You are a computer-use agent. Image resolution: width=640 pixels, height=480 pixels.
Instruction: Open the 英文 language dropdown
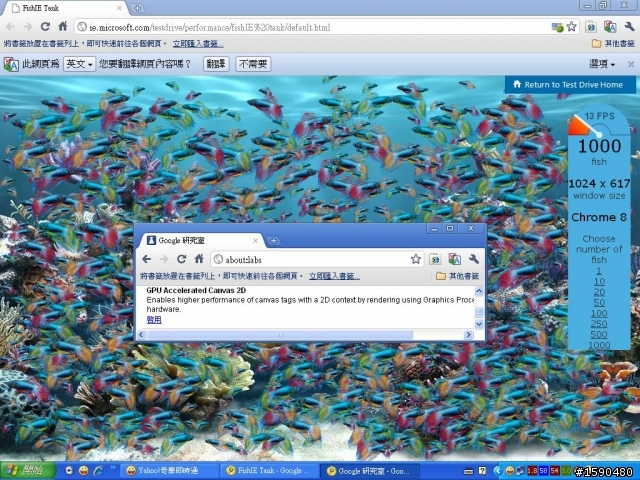80,64
